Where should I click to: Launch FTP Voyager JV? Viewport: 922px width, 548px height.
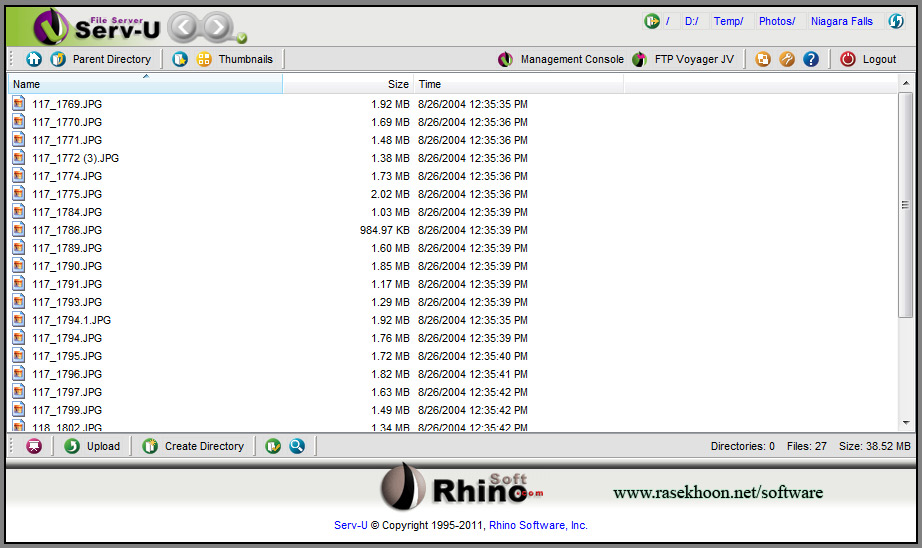tap(694, 59)
